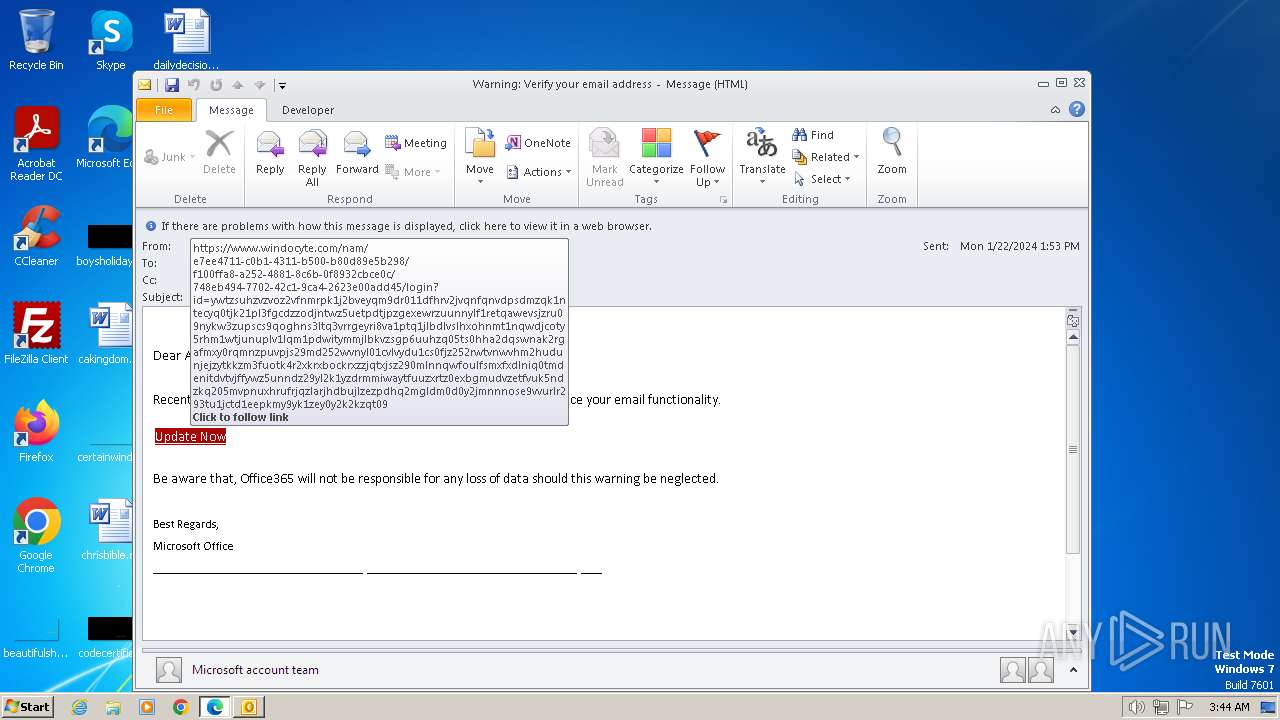Create a Meeting reply
The width and height of the screenshot is (1280, 720).
coord(416,143)
